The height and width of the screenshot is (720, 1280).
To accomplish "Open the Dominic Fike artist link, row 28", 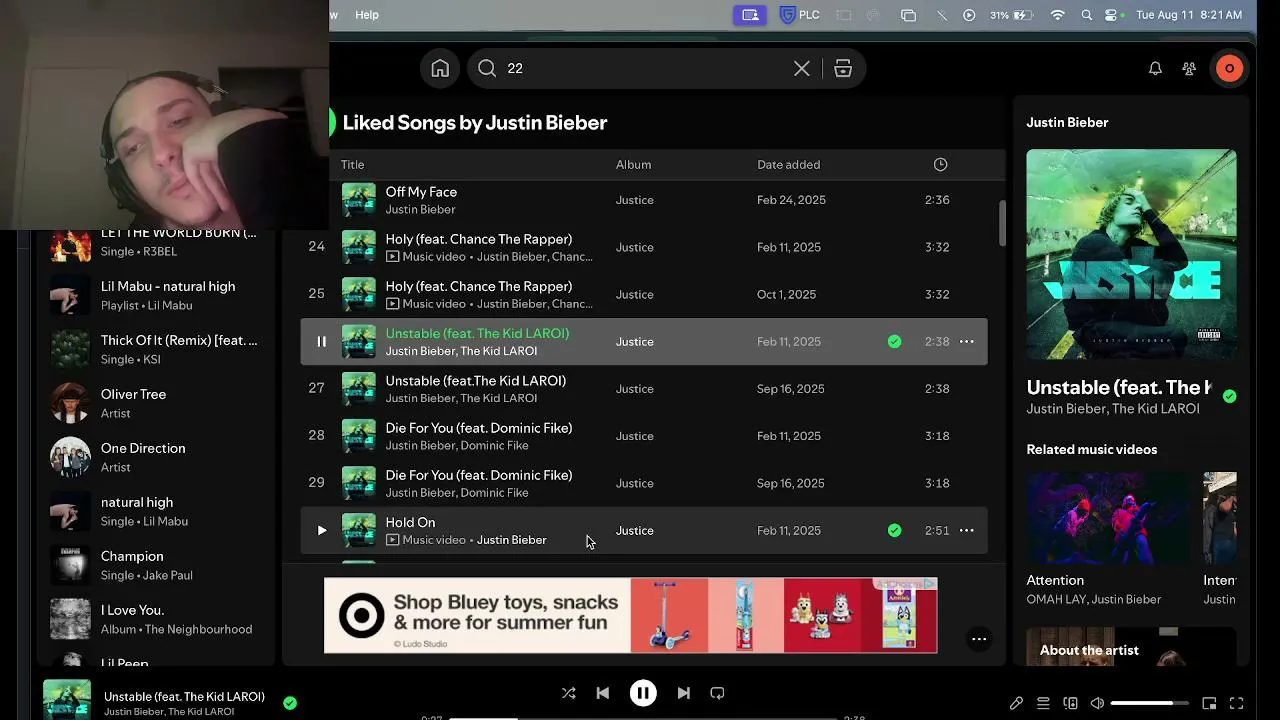I will point(494,445).
